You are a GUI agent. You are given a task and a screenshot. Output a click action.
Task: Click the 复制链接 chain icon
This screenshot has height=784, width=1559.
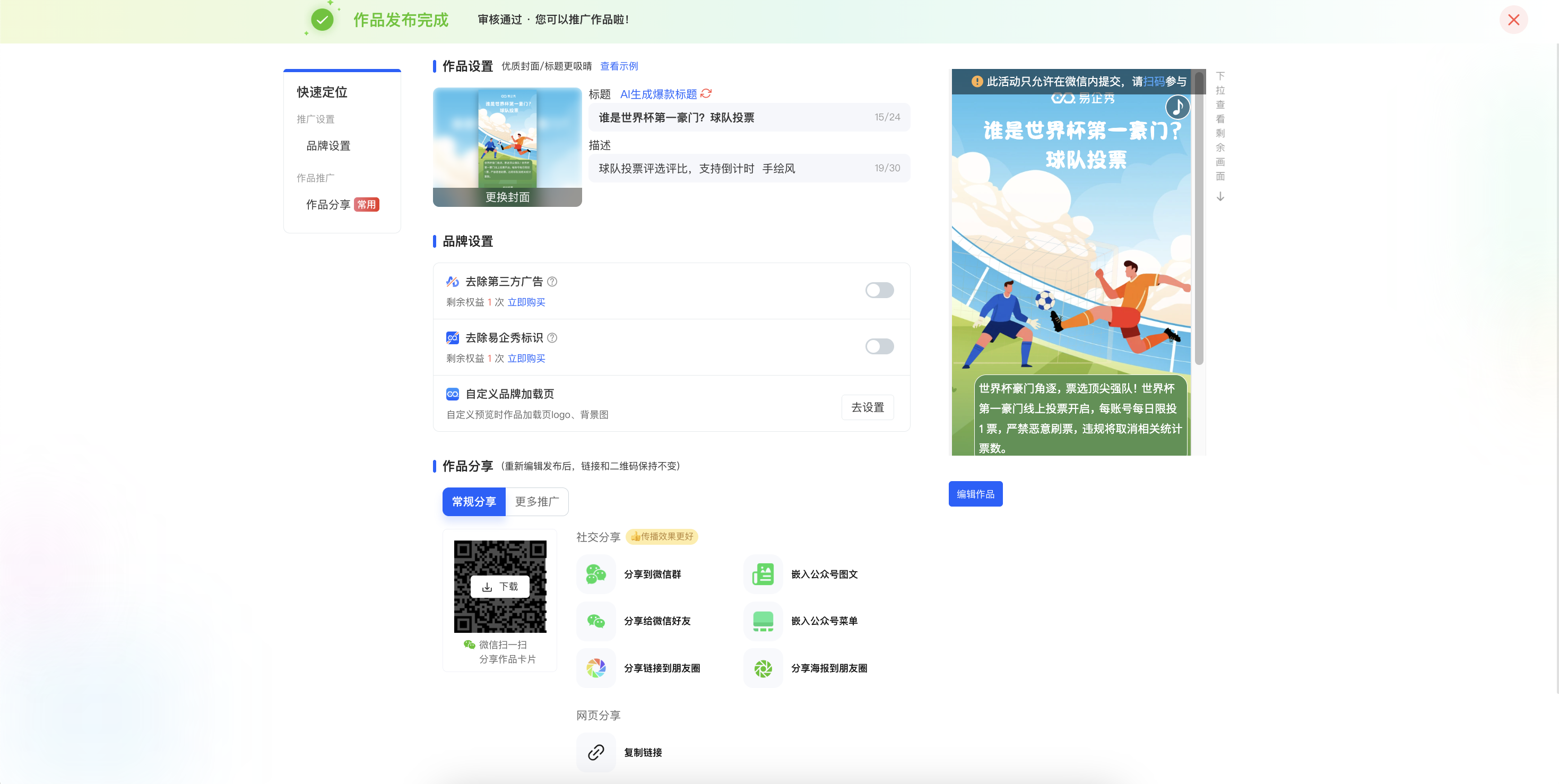click(595, 752)
